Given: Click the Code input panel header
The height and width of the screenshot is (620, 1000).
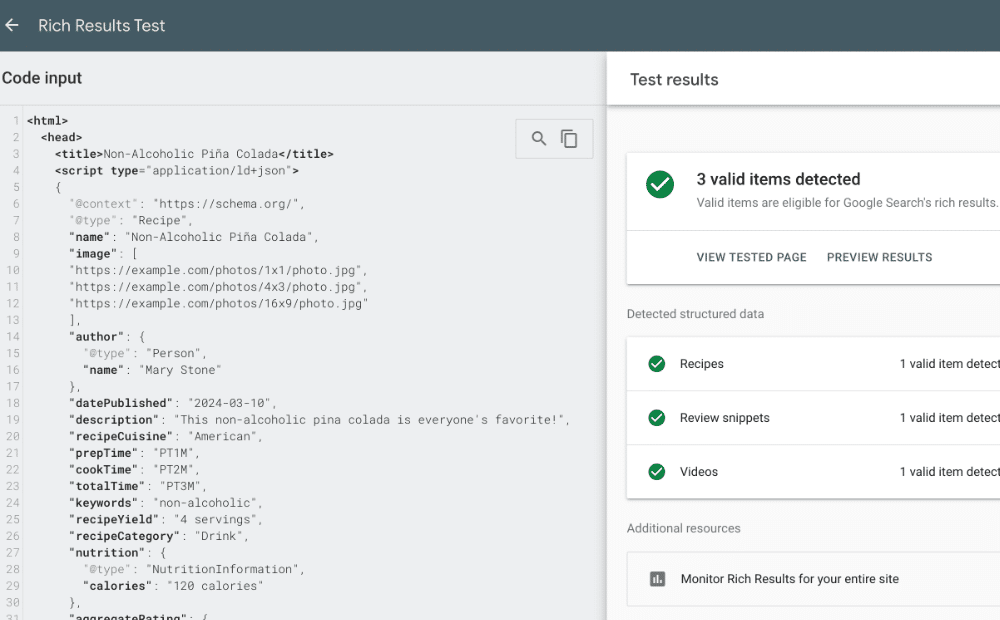Looking at the screenshot, I should click(x=42, y=77).
